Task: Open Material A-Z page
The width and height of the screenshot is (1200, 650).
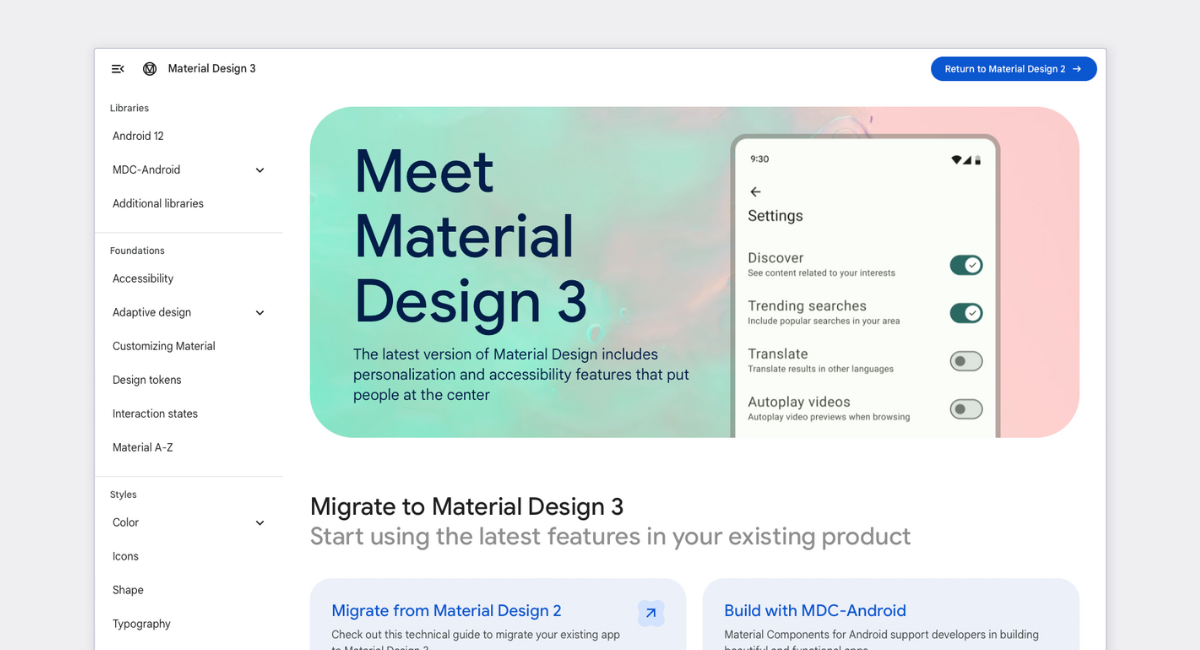Action: 143,447
